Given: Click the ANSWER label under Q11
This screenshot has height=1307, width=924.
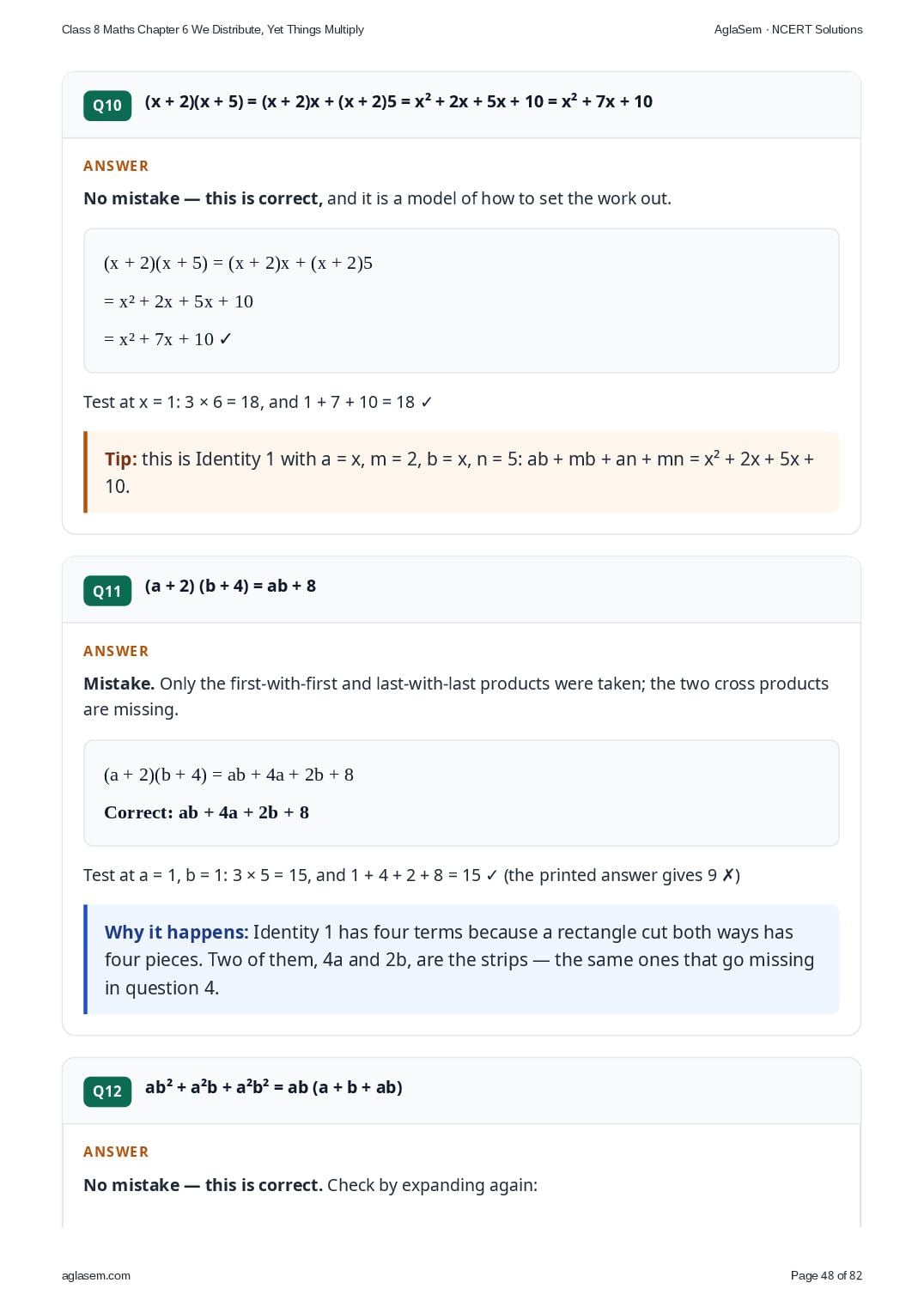Looking at the screenshot, I should point(116,651).
